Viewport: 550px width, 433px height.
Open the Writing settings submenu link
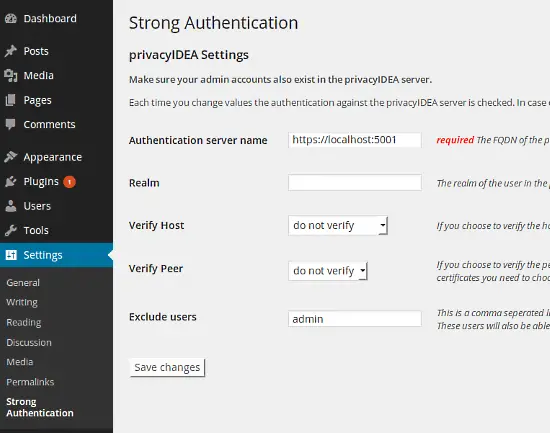(22, 302)
